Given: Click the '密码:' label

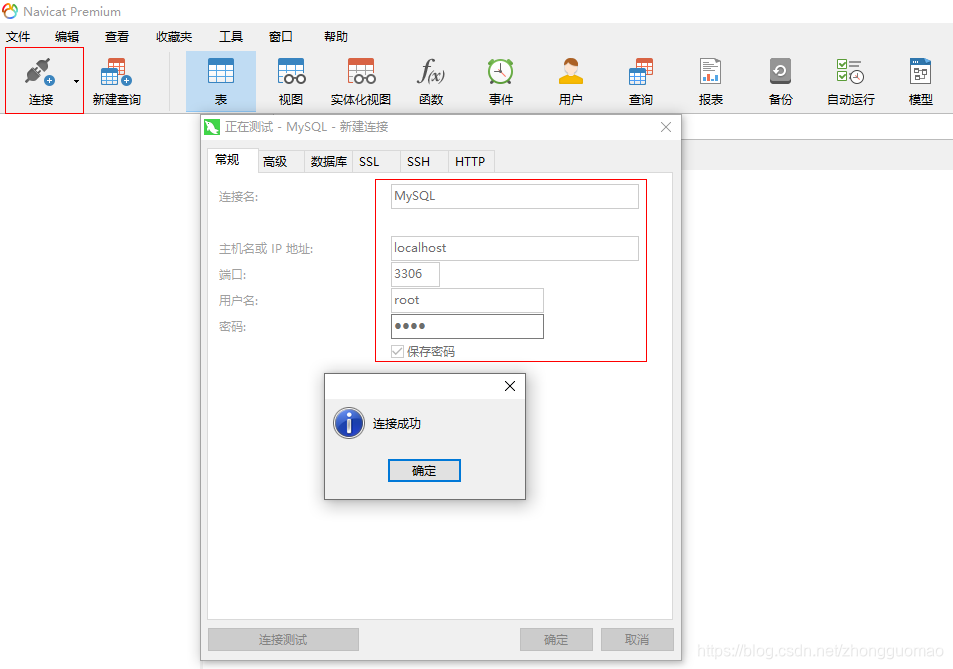Looking at the screenshot, I should pos(232,327).
